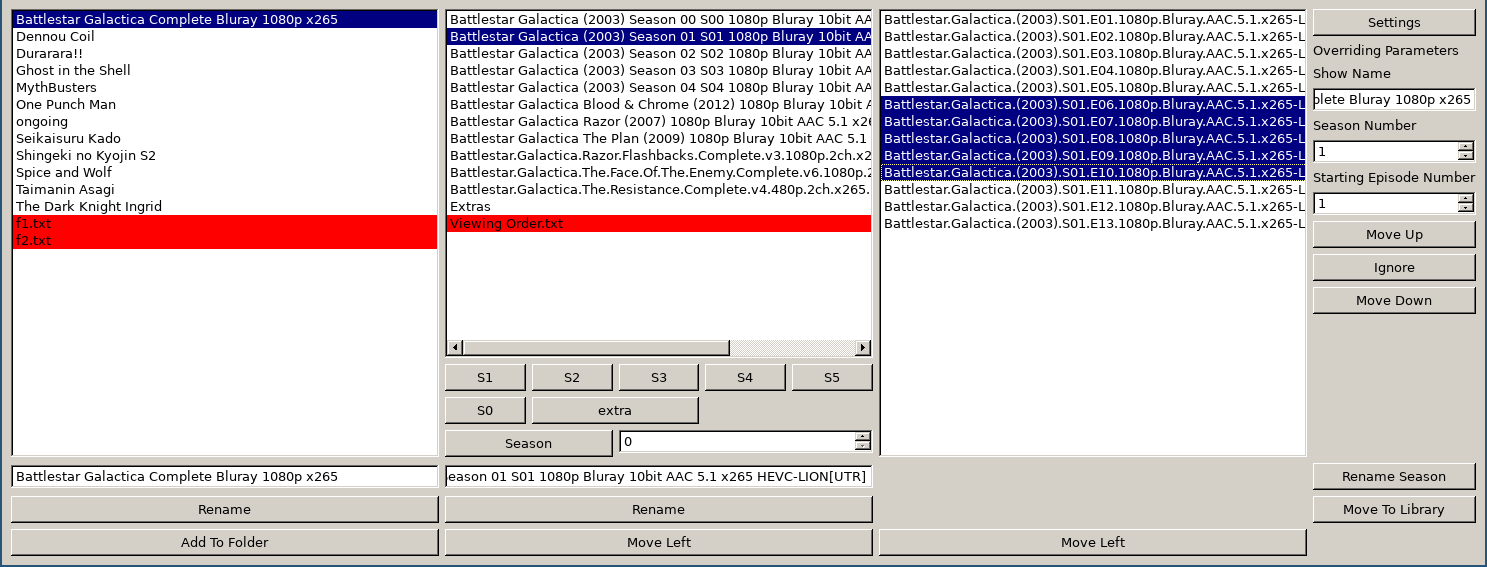Click the show folder name text field

click(225, 476)
